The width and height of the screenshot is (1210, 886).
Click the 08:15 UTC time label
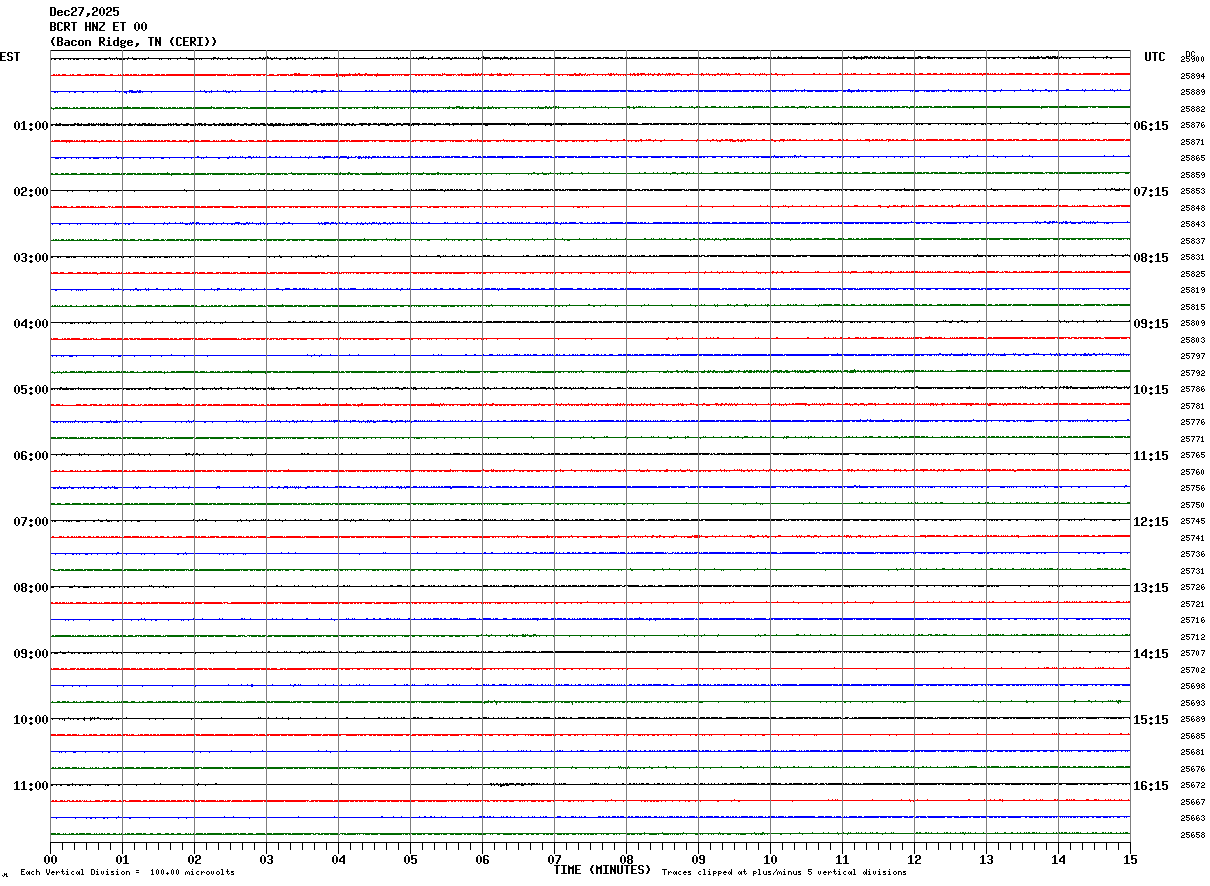(x=1151, y=258)
